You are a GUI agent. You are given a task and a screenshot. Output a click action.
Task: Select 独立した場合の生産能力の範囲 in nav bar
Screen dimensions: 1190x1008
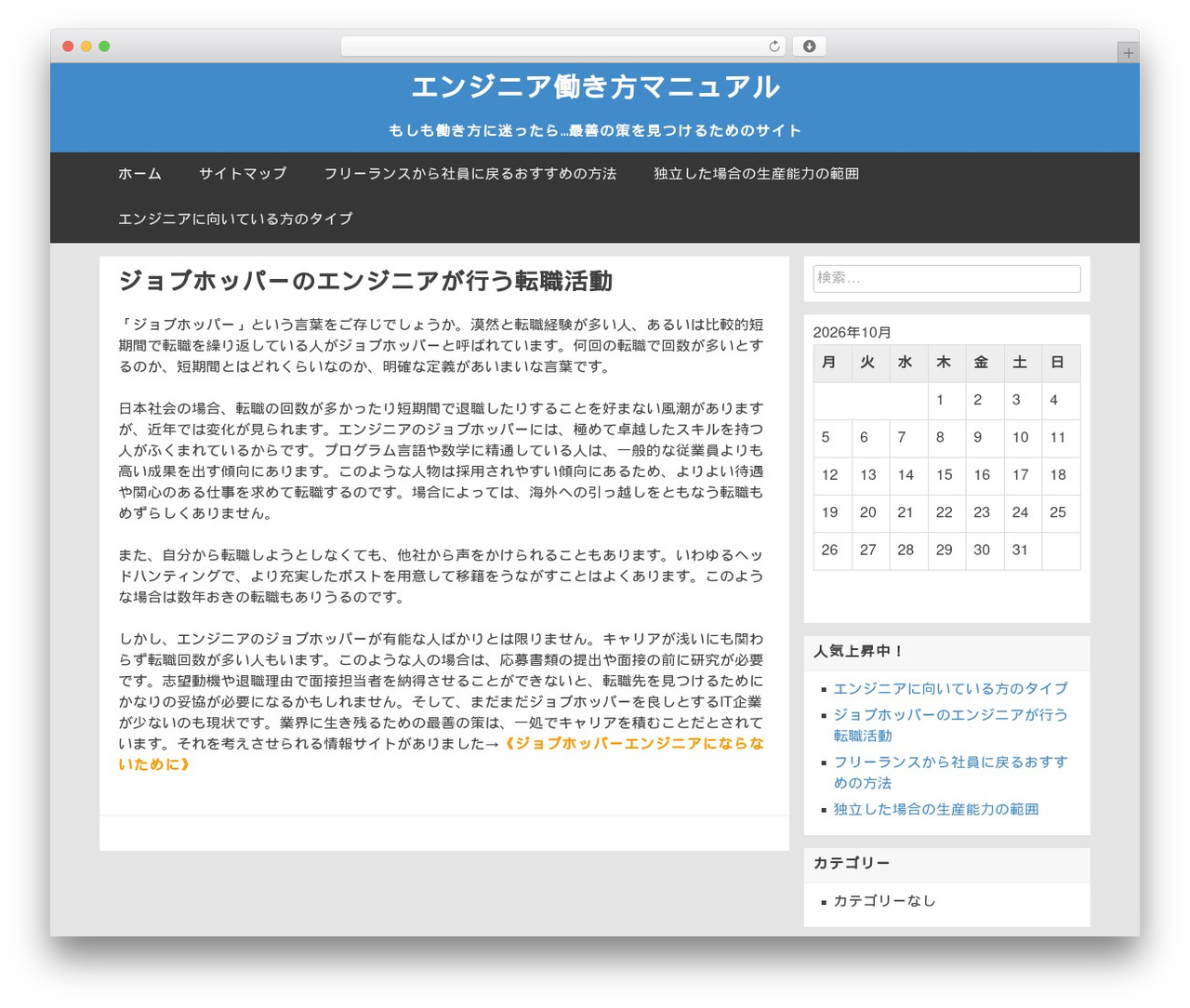[x=757, y=174]
